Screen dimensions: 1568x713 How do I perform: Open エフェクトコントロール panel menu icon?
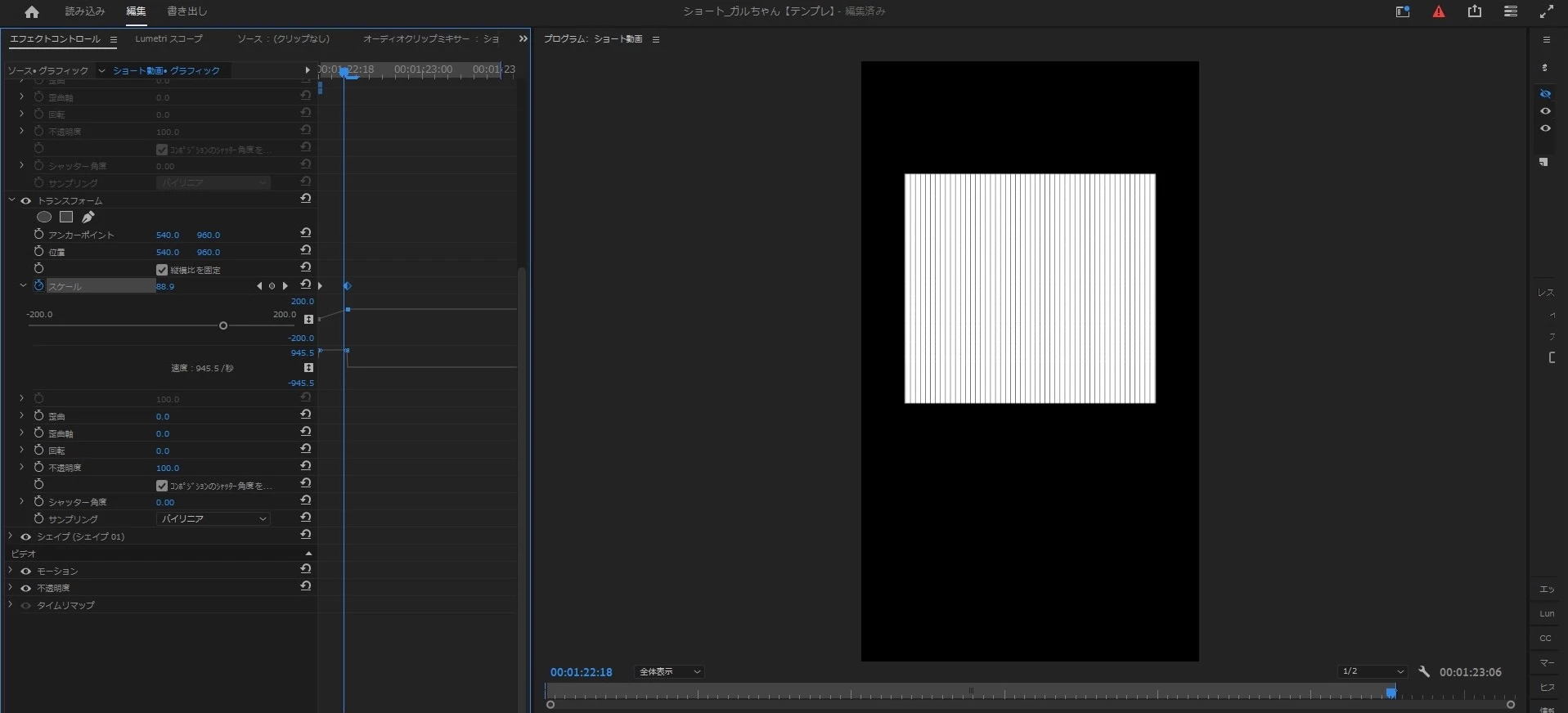click(x=113, y=39)
